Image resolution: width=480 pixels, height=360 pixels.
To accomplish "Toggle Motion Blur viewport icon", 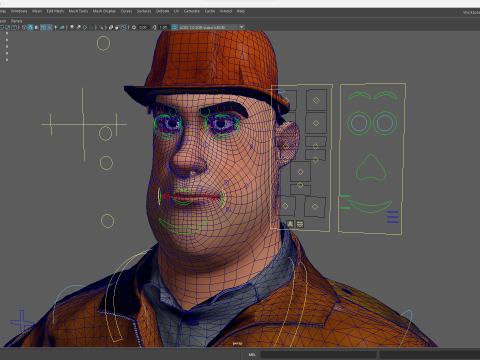I will tap(78, 27).
